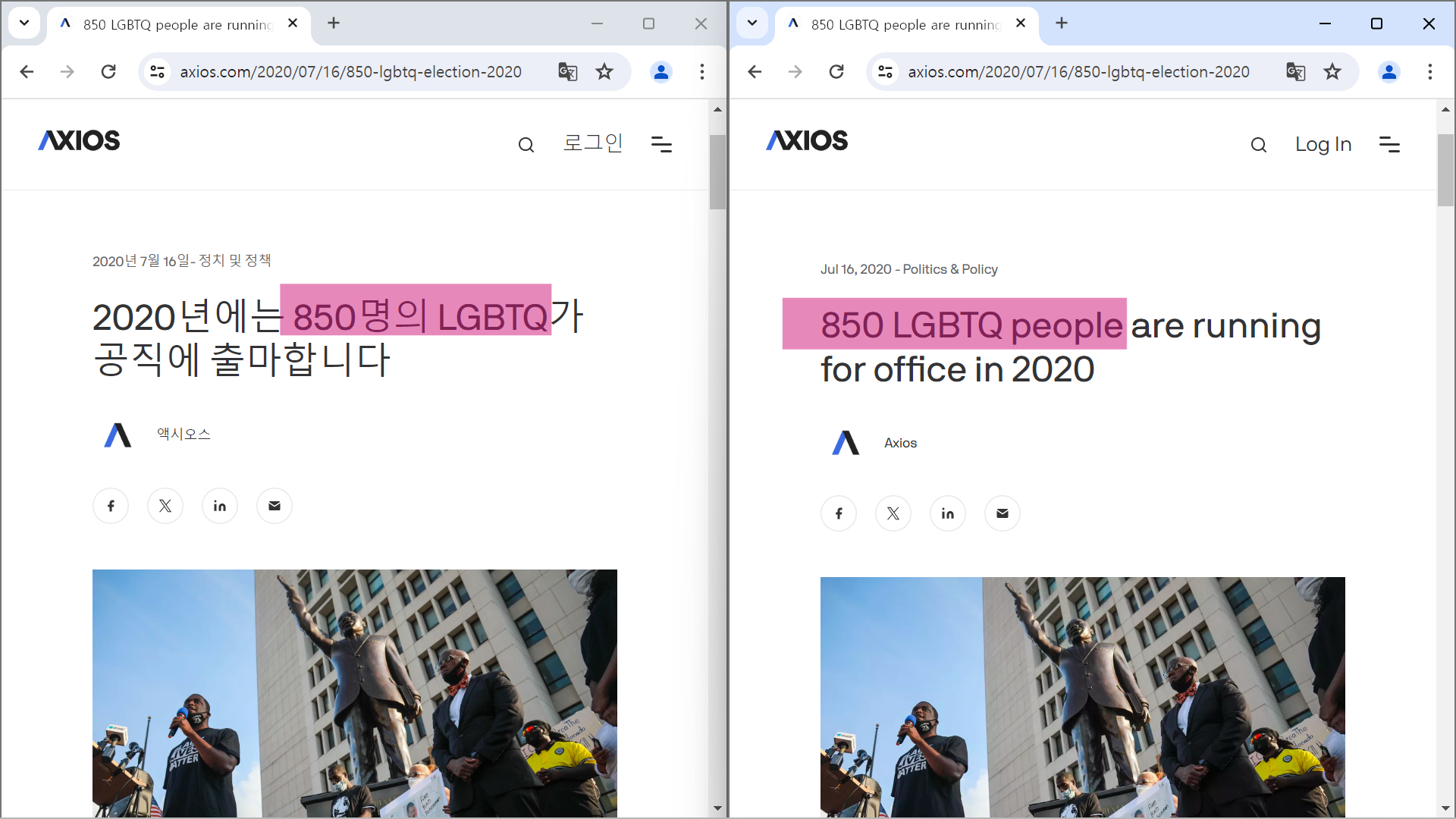Open Axios hamburger menu in right window
Viewport: 1456px width, 819px height.
click(1389, 144)
